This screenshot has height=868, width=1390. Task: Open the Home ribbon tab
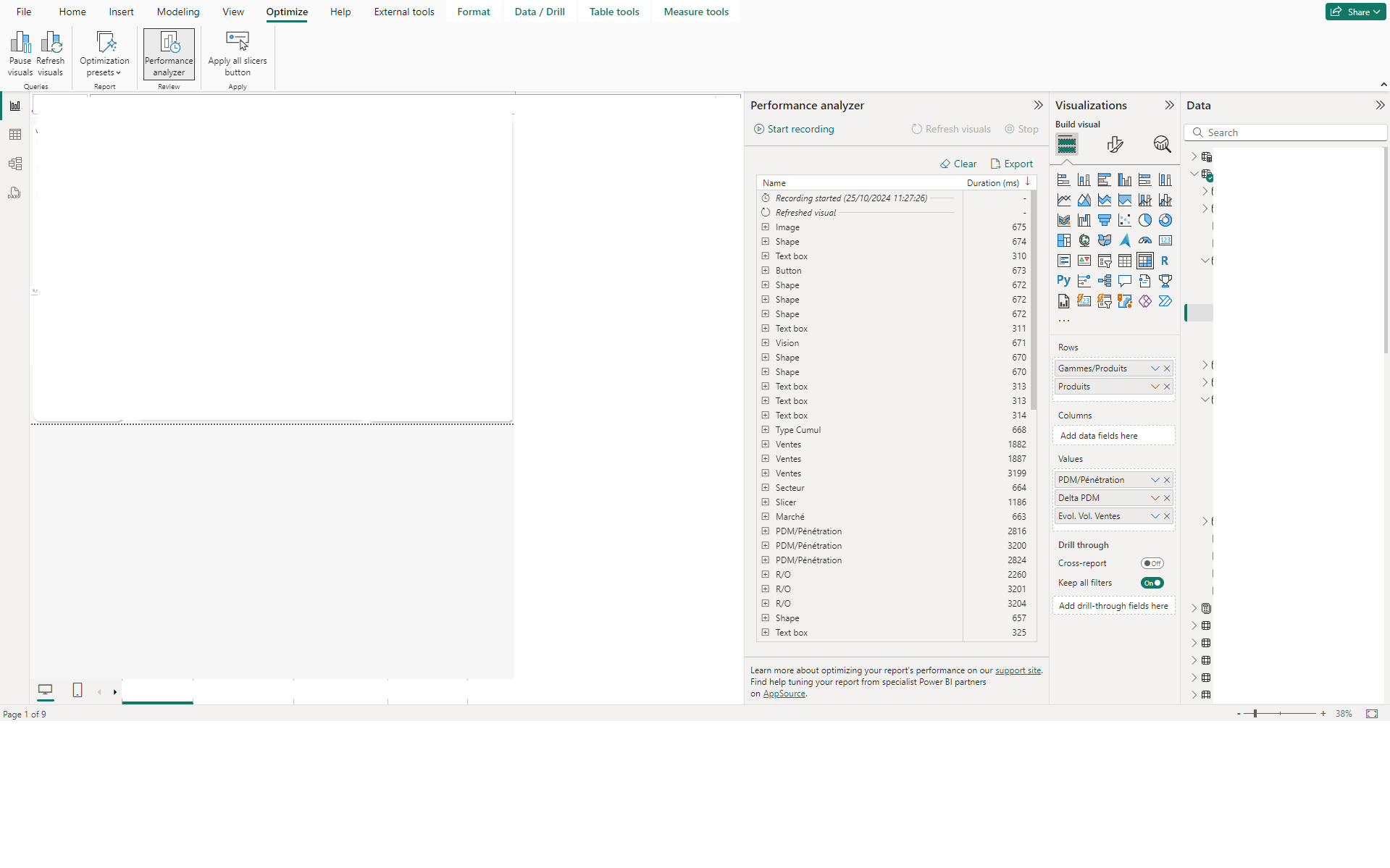tap(72, 12)
